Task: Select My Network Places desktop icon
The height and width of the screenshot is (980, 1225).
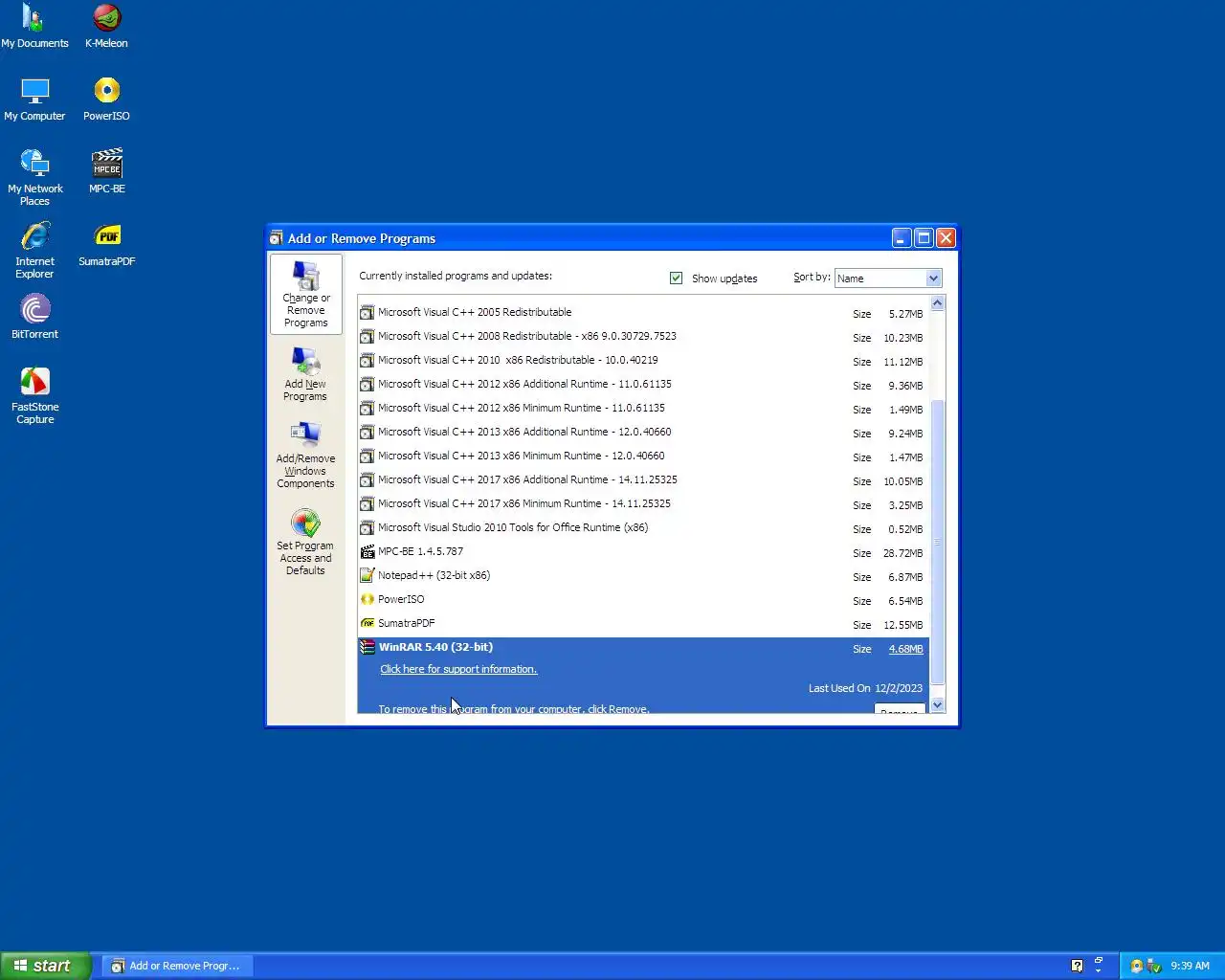Action: pos(34,177)
